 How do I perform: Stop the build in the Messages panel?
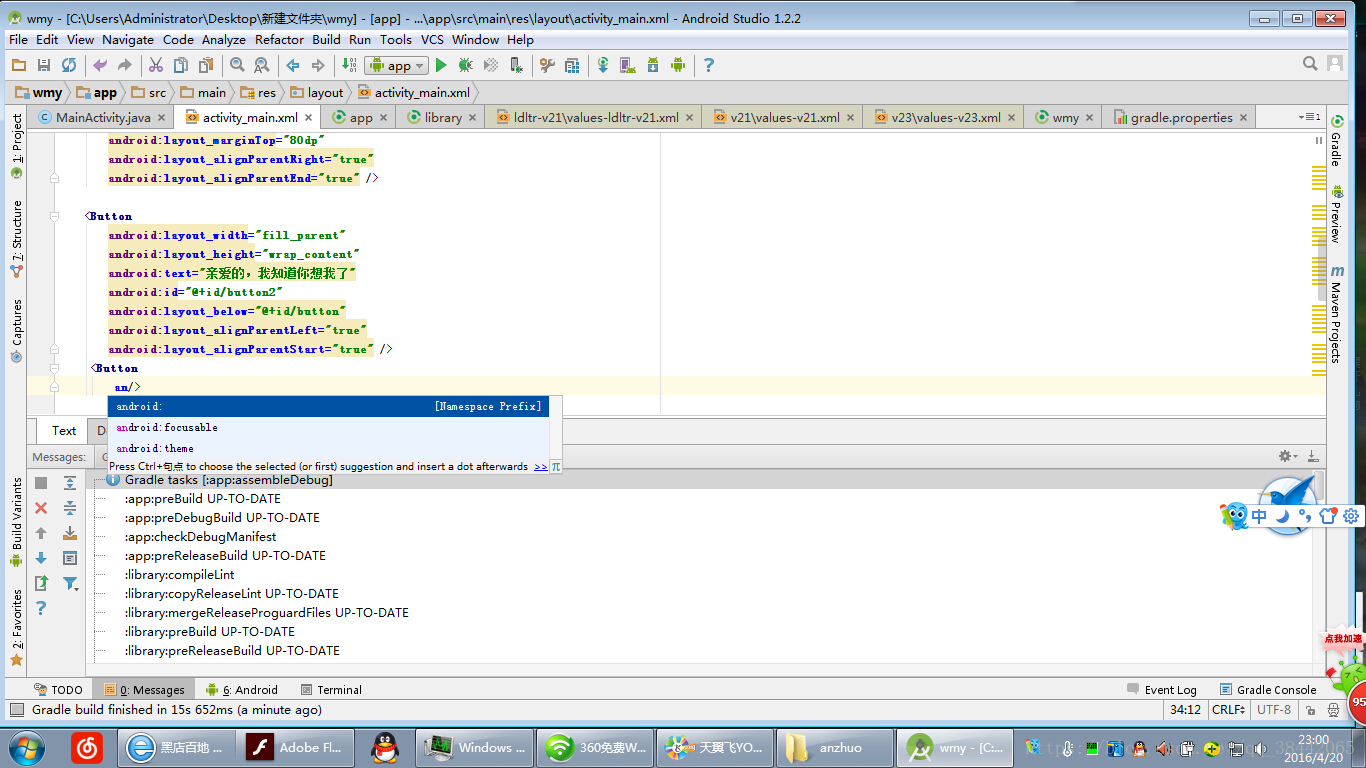(41, 483)
